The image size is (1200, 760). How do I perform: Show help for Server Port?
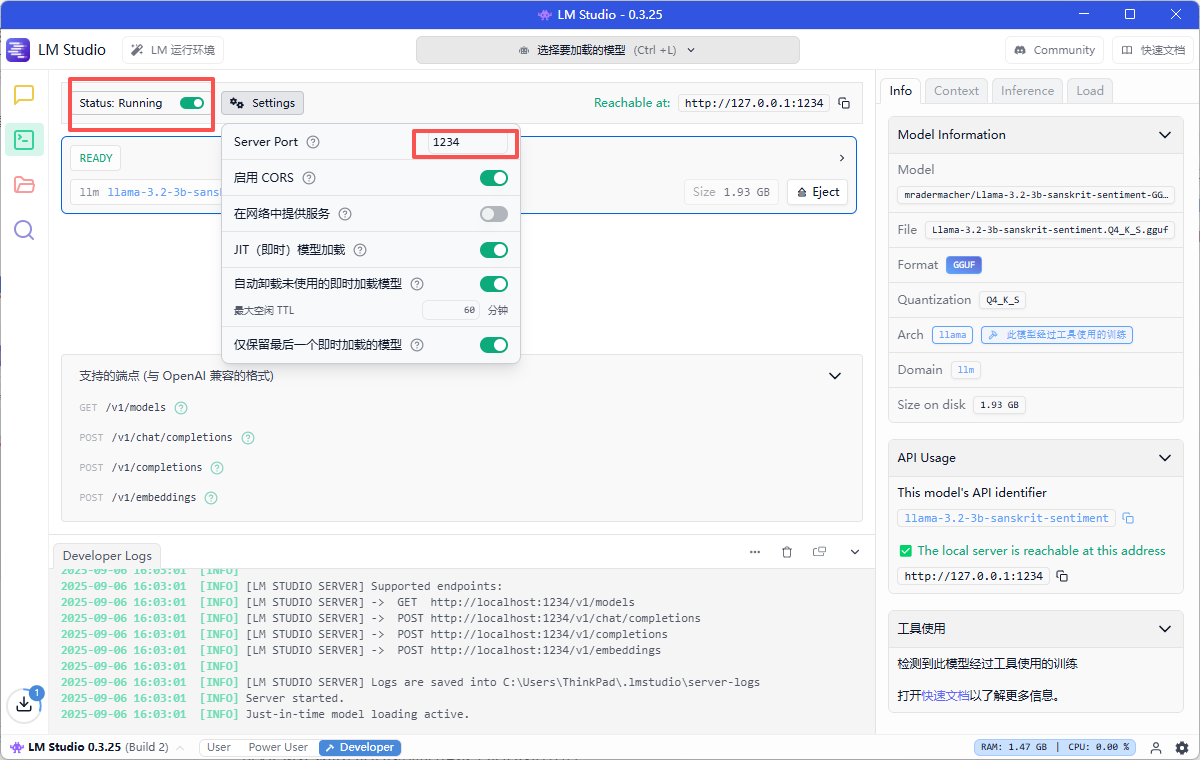coord(313,142)
